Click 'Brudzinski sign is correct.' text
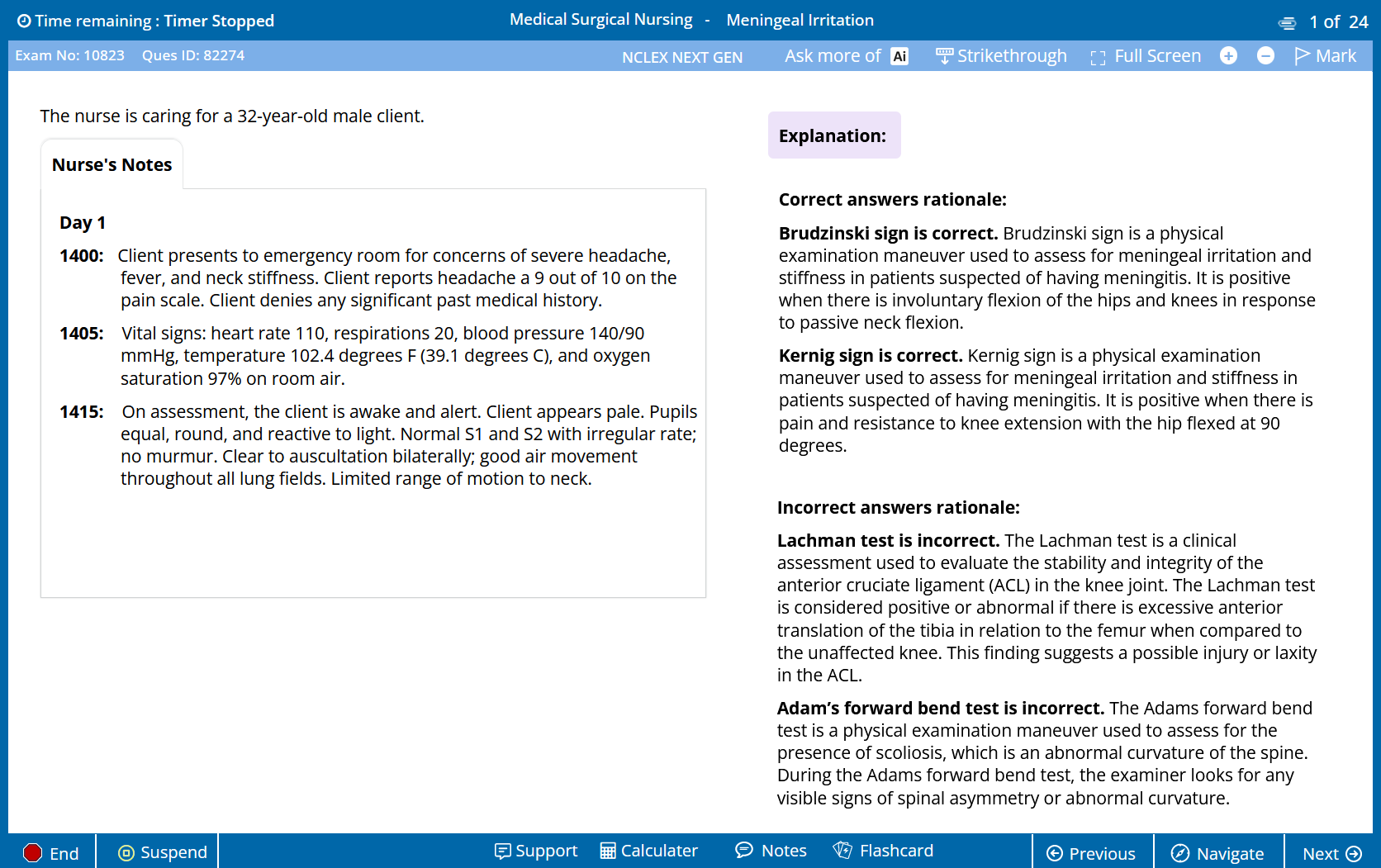The height and width of the screenshot is (868, 1381). [x=888, y=234]
